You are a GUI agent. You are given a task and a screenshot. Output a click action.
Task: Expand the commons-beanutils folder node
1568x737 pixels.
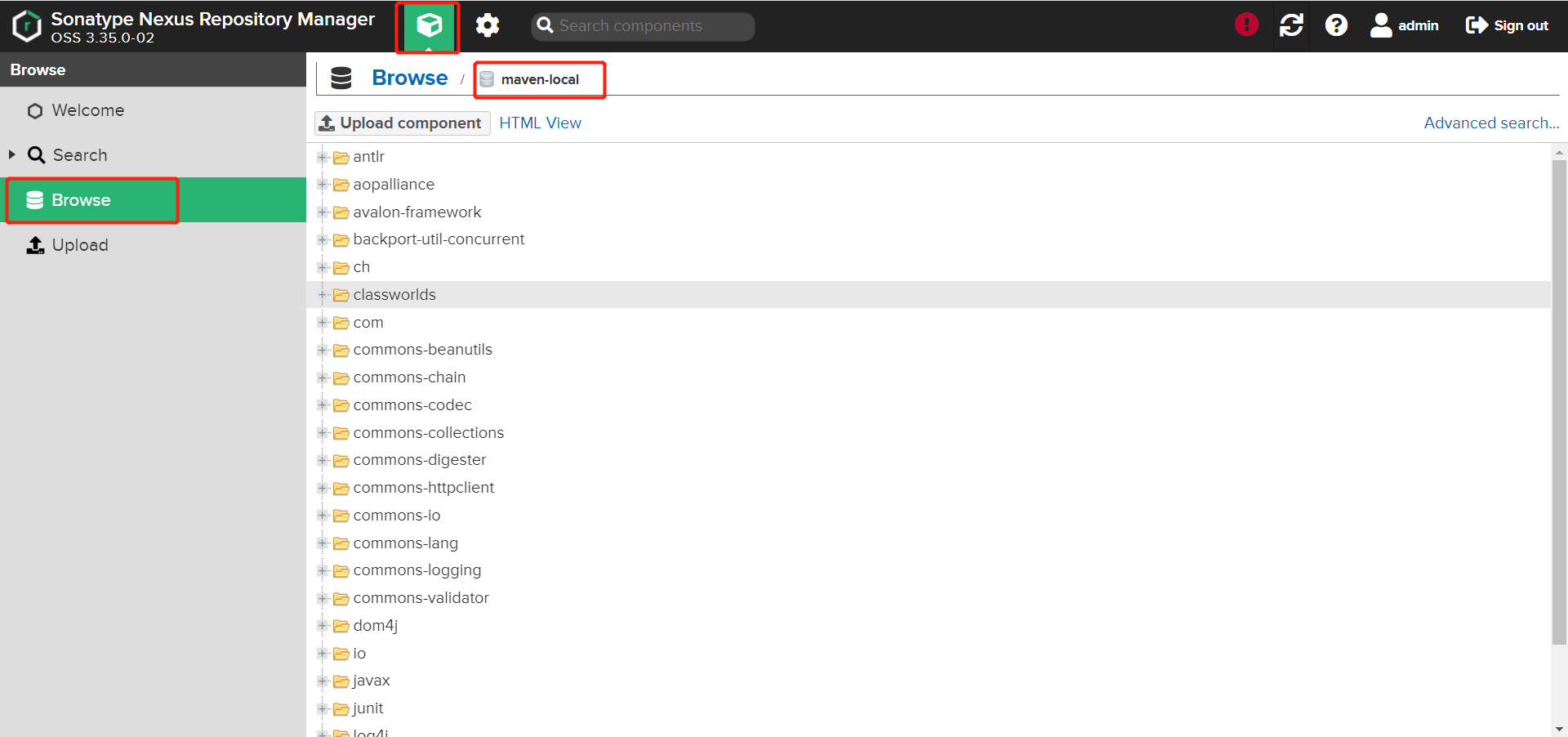(323, 350)
